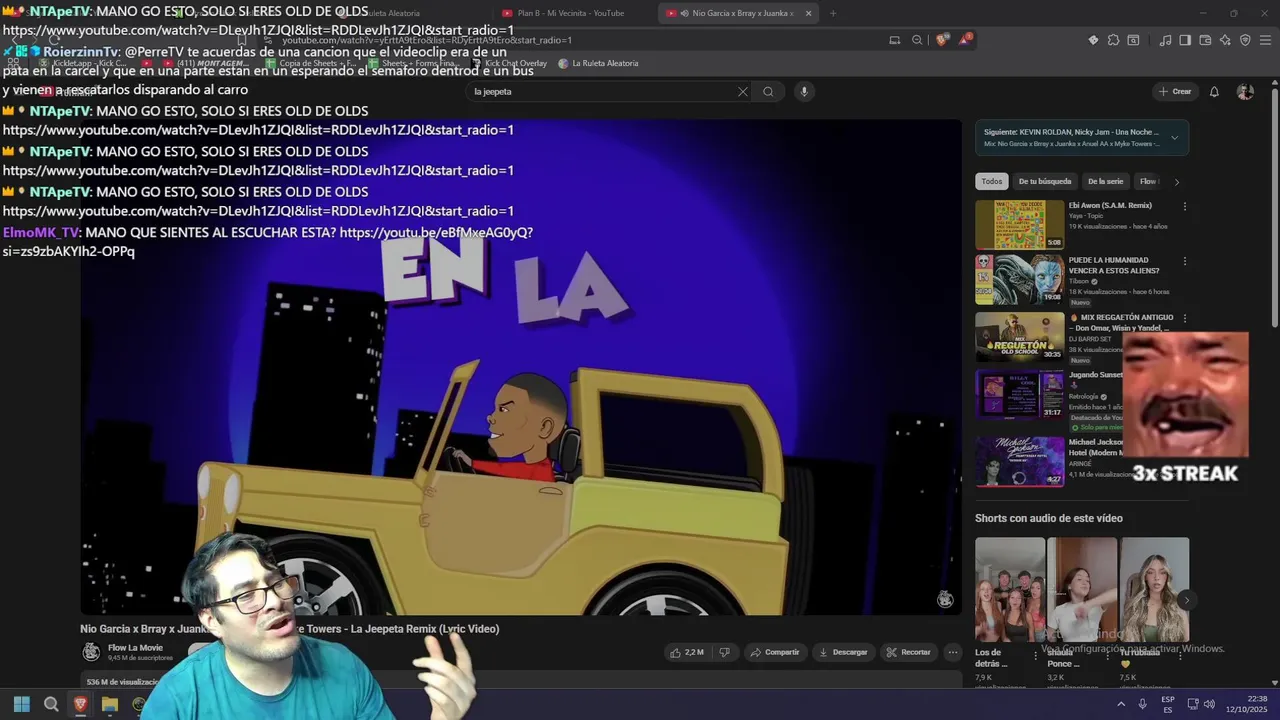
Task: Click the zoom-out magnifier in the address bar
Action: point(917,40)
